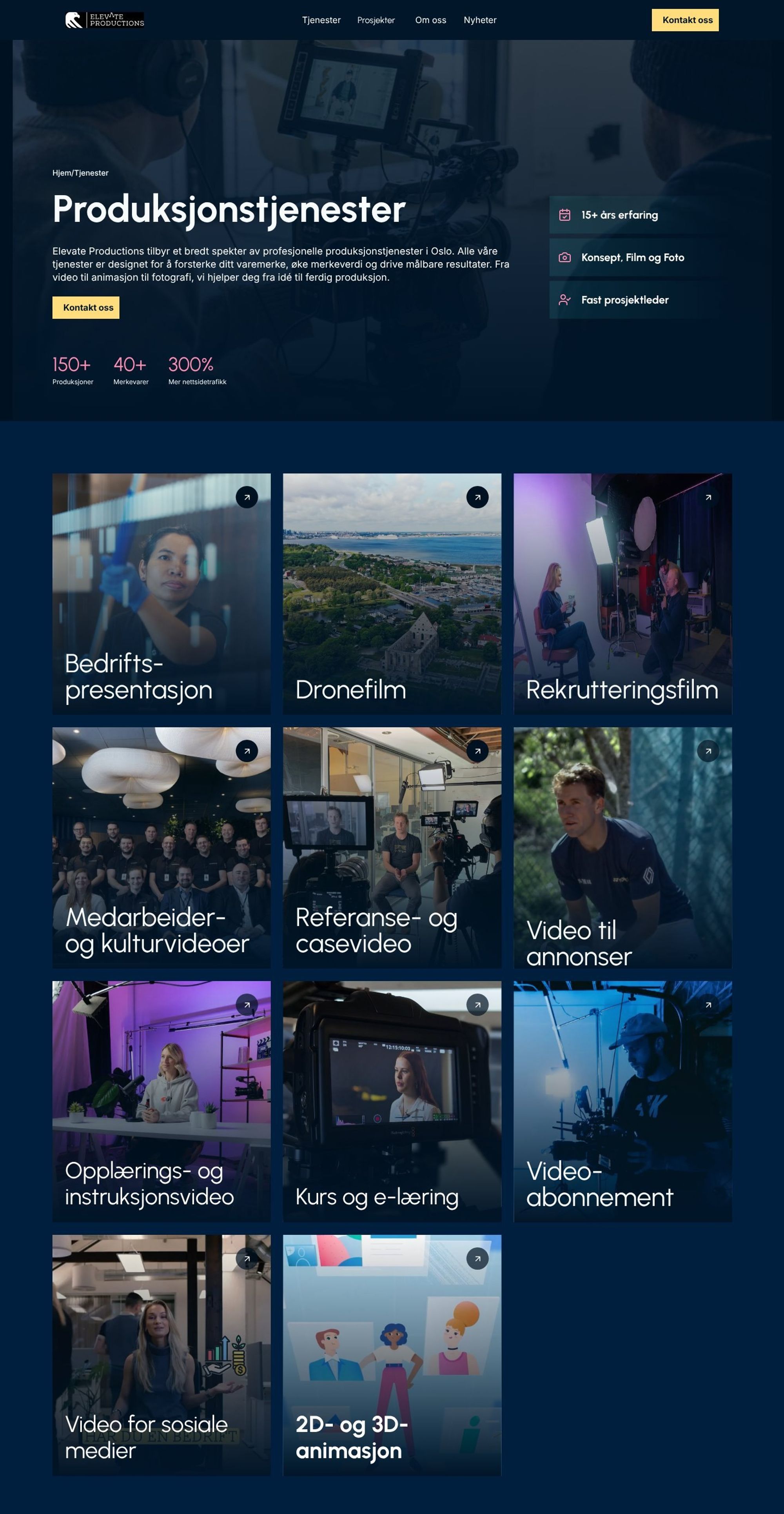784x1514 pixels.
Task: Click the 40+ Merkevarer statistic
Action: point(131,370)
